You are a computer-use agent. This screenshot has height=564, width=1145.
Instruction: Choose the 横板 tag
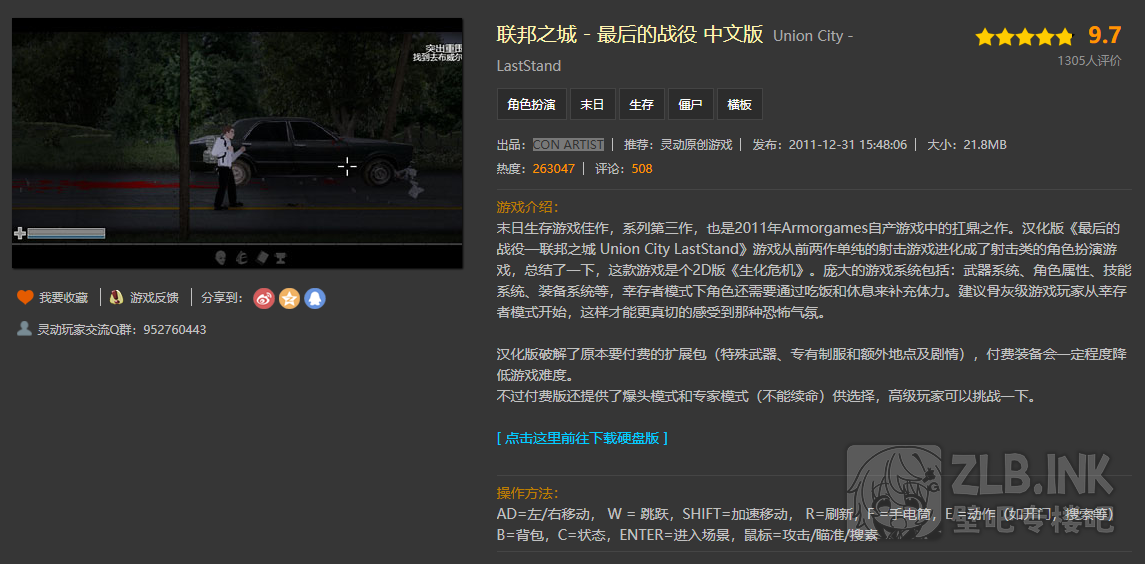click(x=739, y=104)
